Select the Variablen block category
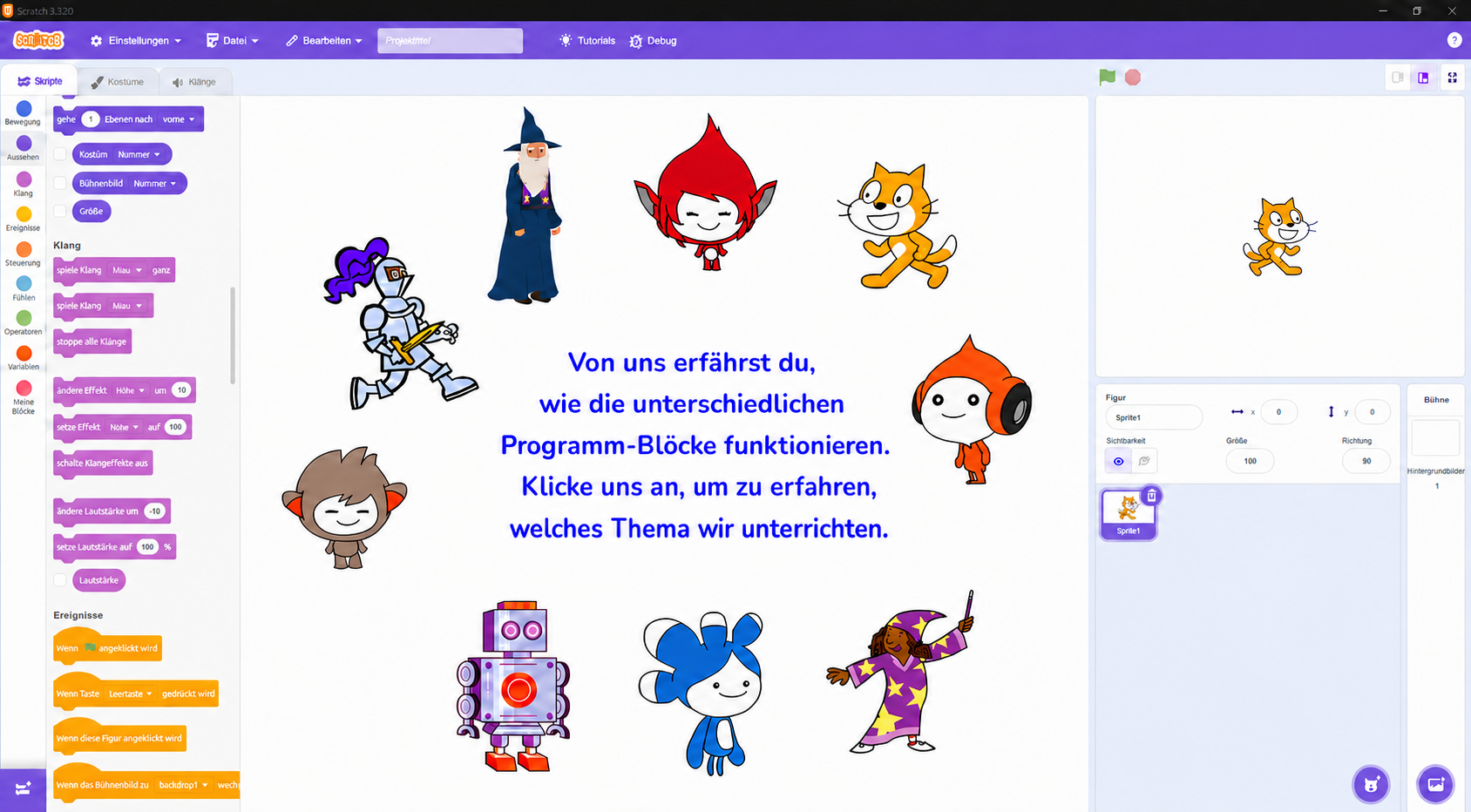This screenshot has height=812, width=1471. [x=24, y=357]
